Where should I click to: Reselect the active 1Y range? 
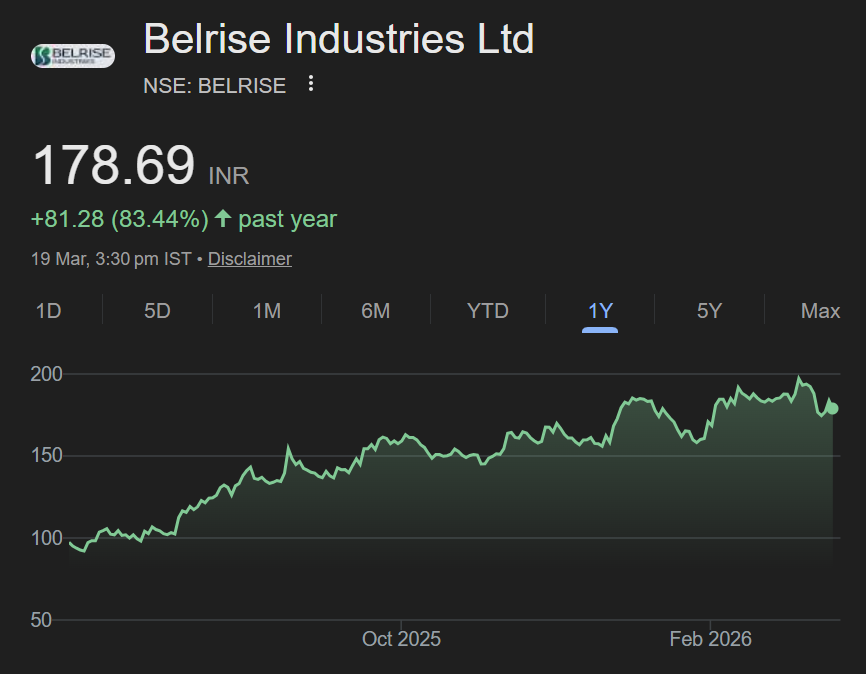599,311
